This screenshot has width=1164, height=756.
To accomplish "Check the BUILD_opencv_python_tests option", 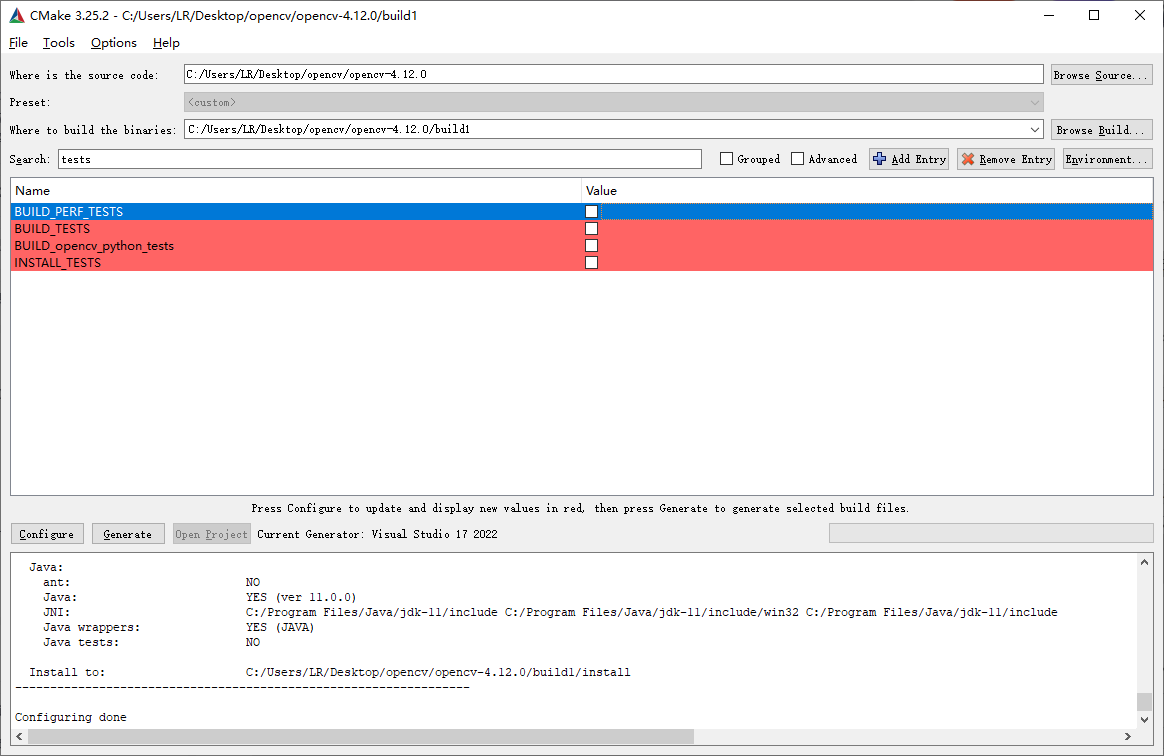I will coord(592,246).
